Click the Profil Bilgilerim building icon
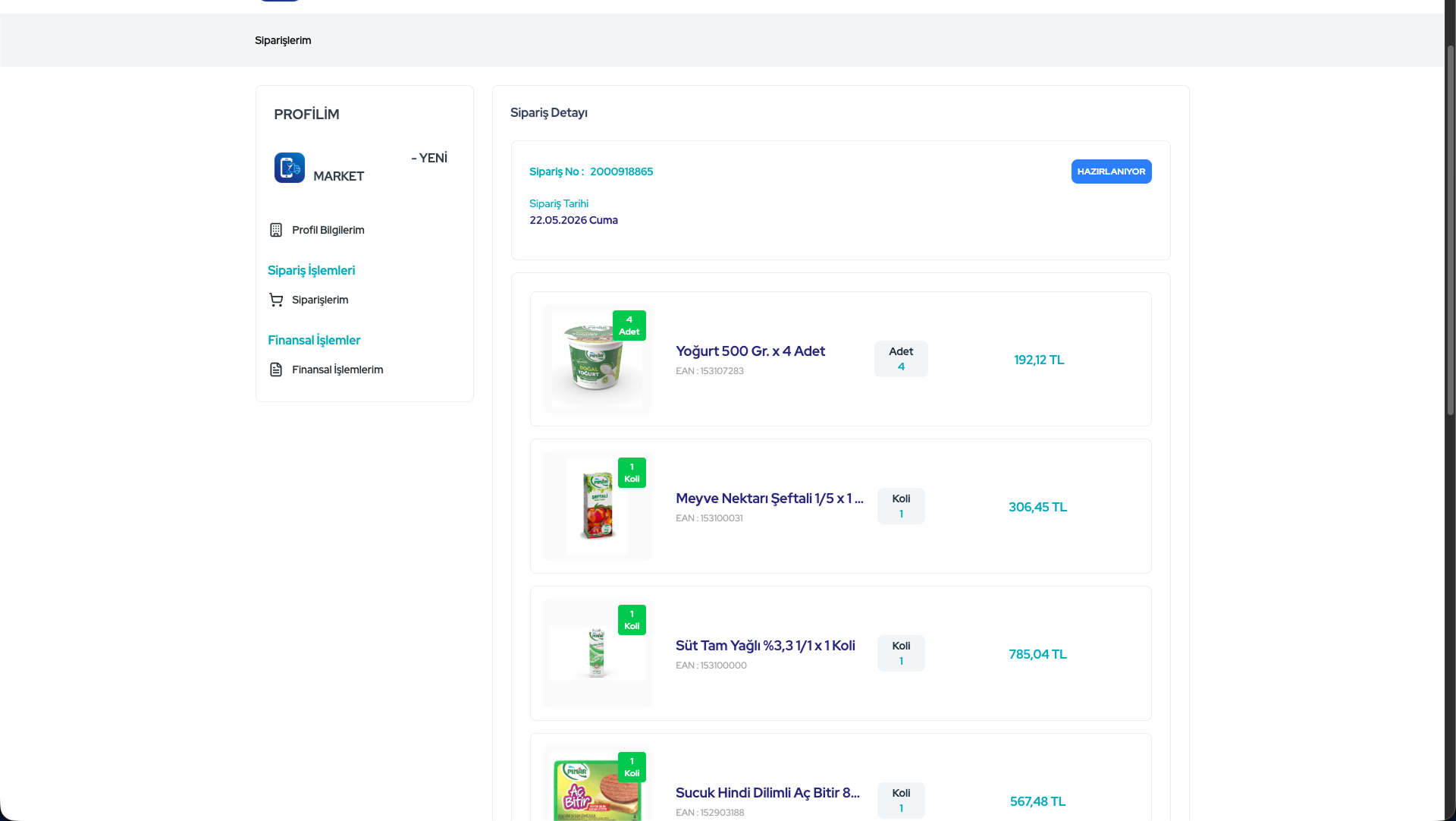Image resolution: width=1456 pixels, height=821 pixels. pos(276,230)
